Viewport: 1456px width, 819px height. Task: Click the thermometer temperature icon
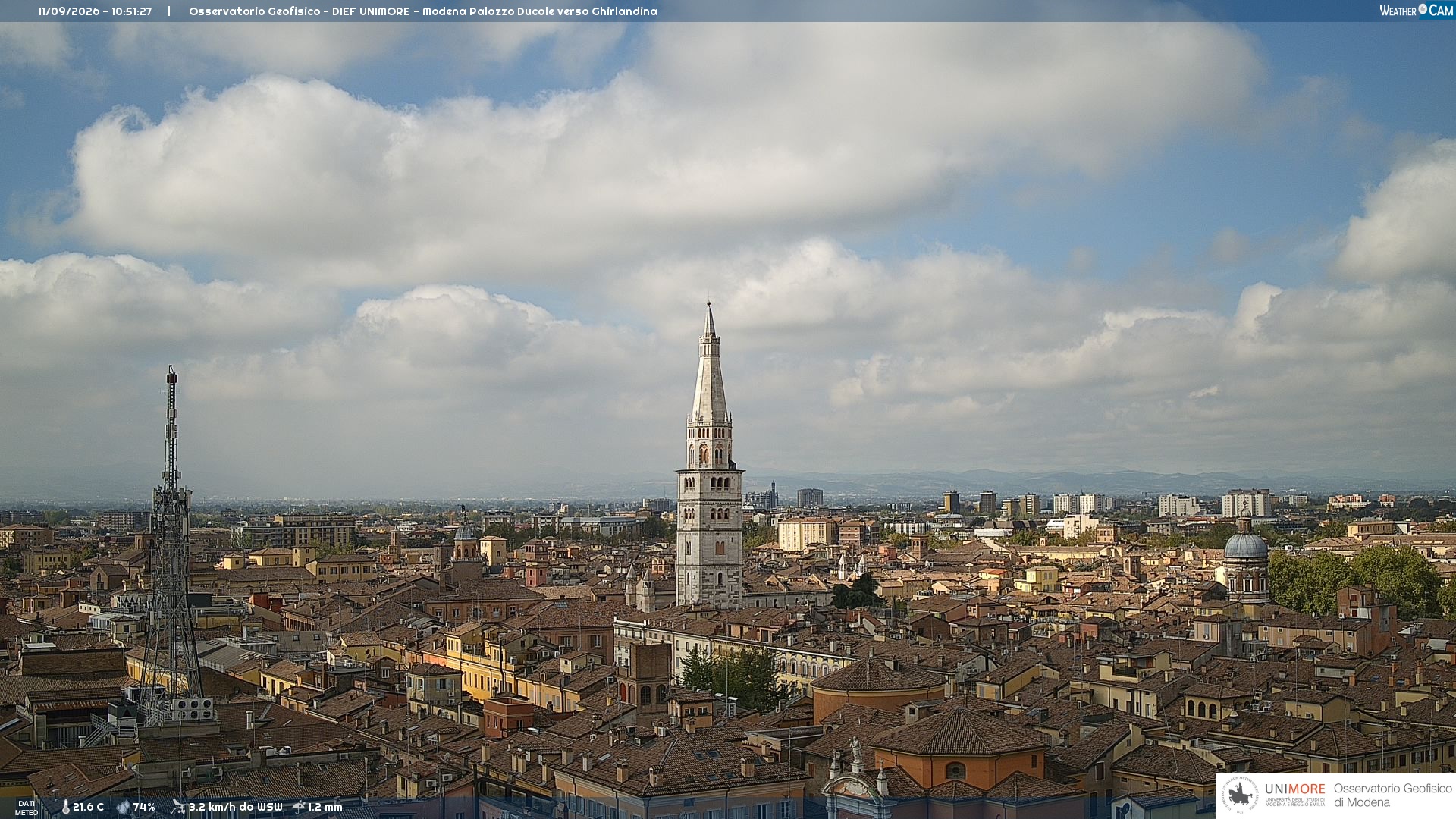[x=66, y=807]
